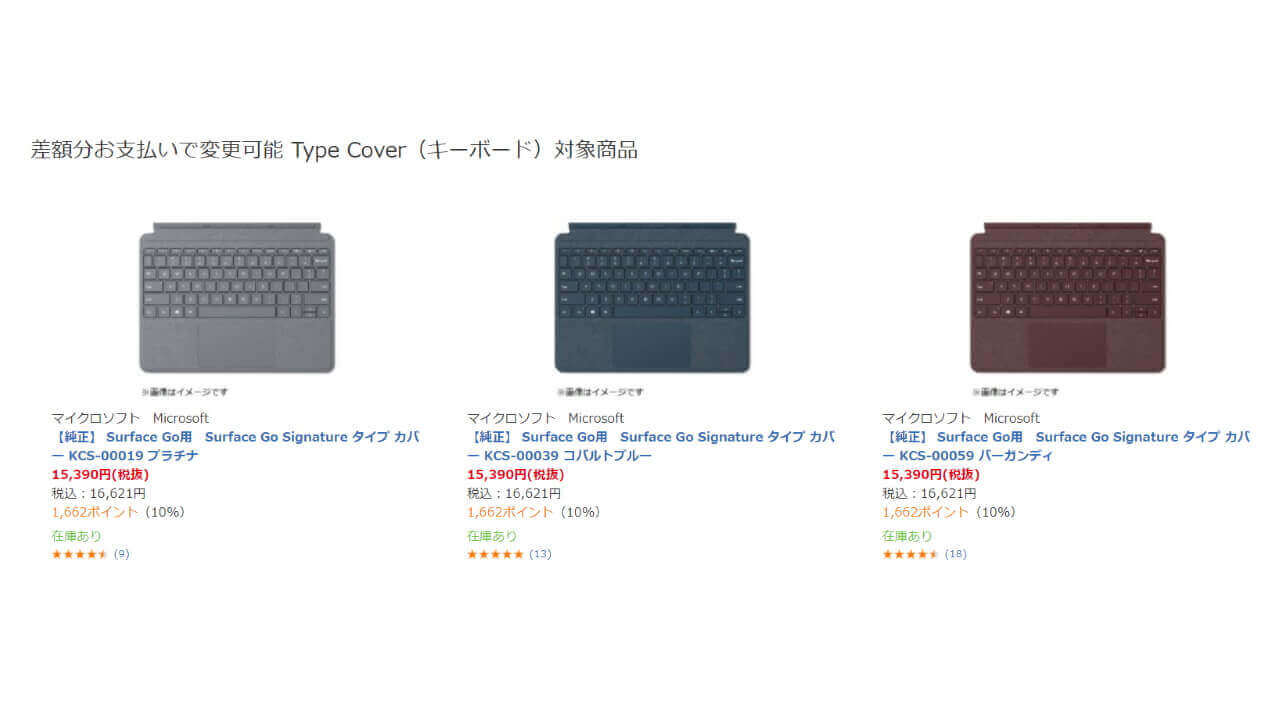Open the (13) reviews count link
This screenshot has height=720, width=1280.
[540, 554]
